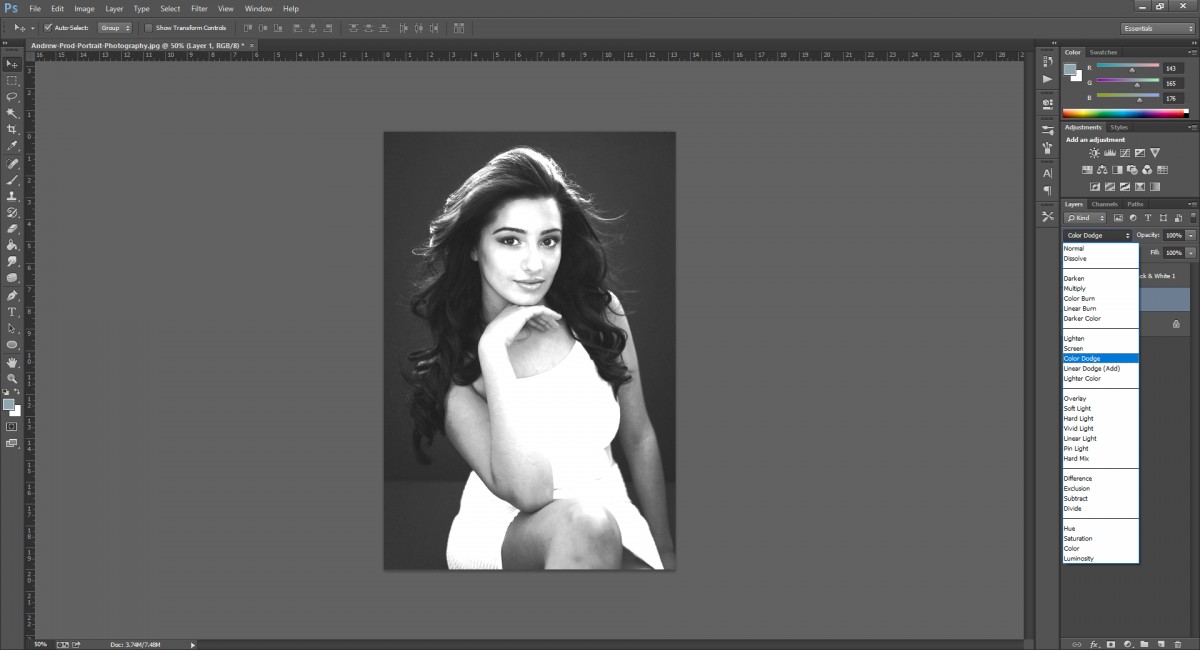Select the Path Selection tool

[x=12, y=328]
